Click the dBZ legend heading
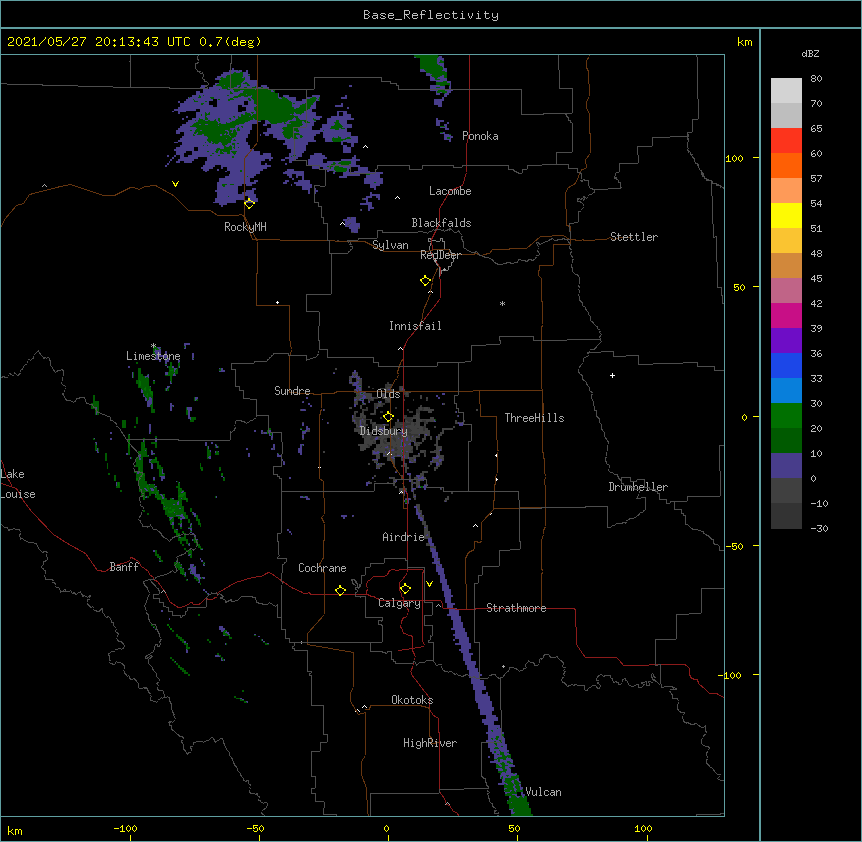The image size is (862, 842). (x=810, y=53)
